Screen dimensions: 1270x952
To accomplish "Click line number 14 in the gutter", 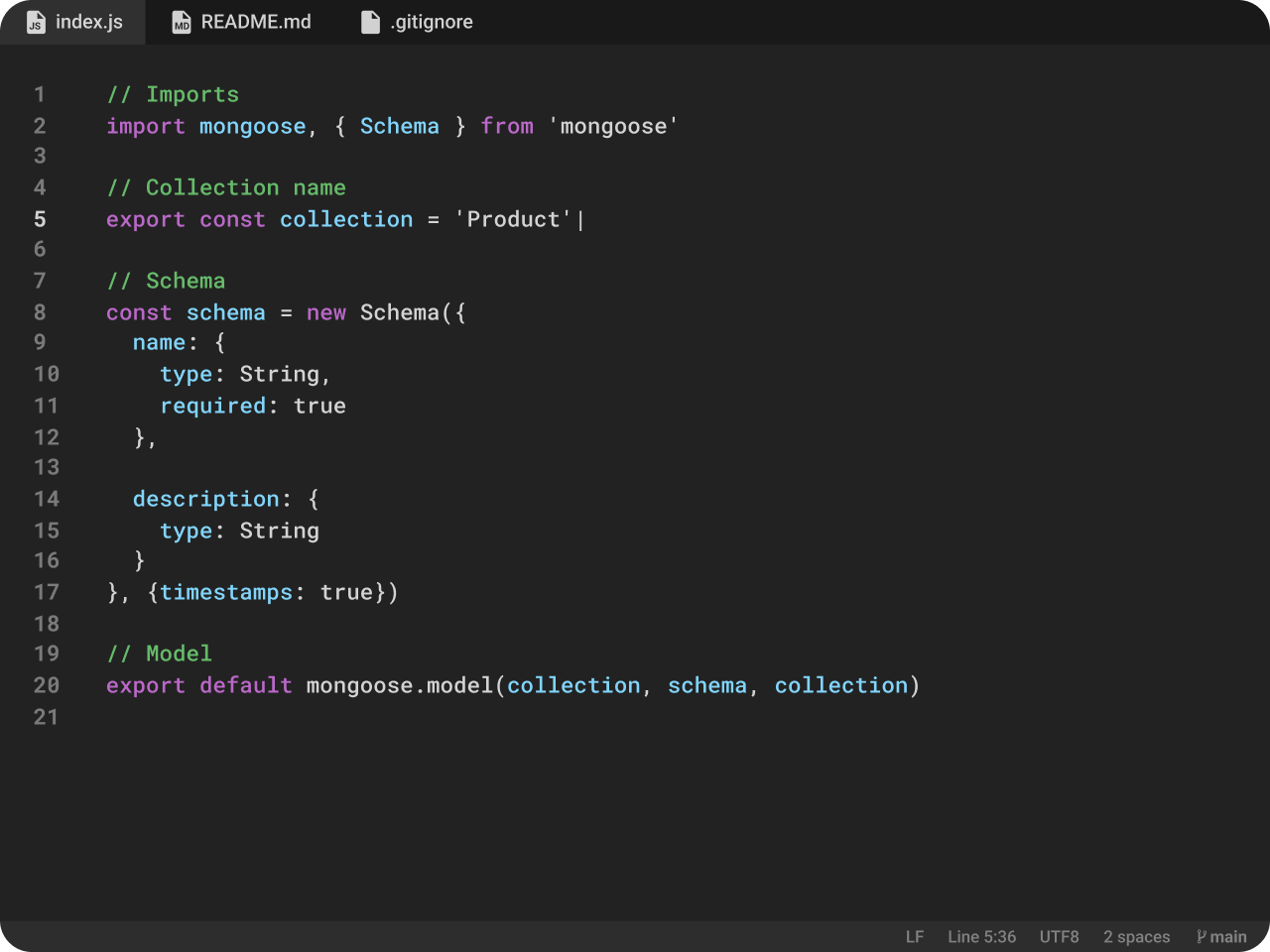I will pyautogui.click(x=46, y=499).
